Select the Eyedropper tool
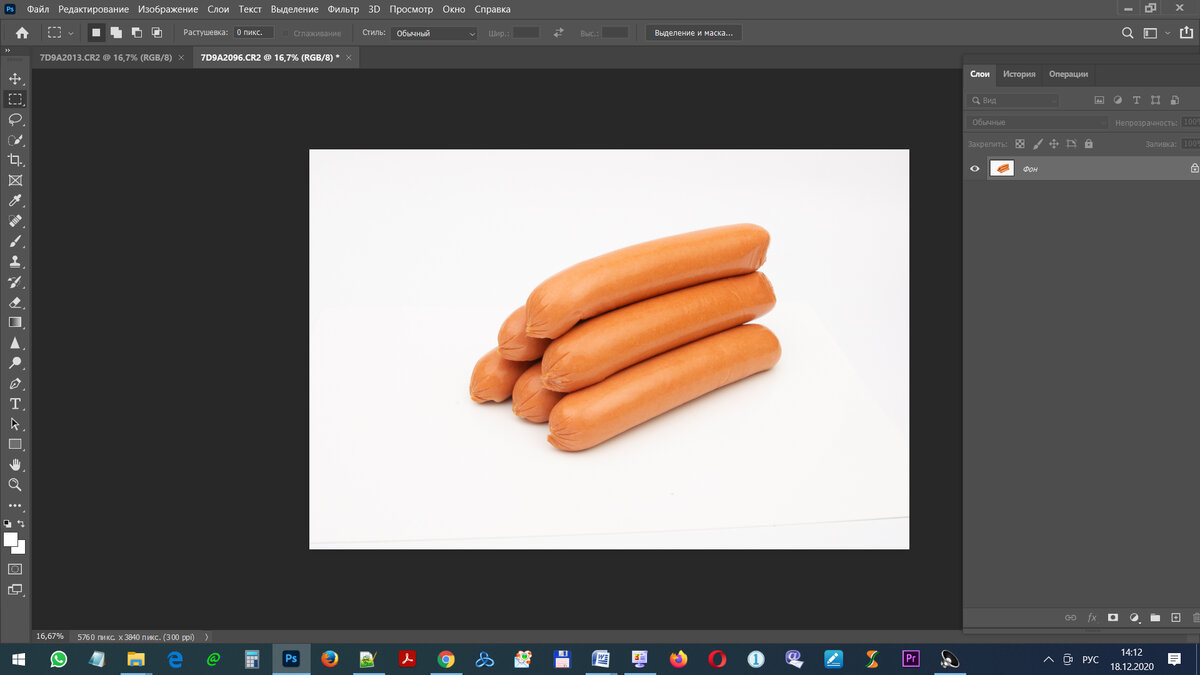The image size is (1200, 675). coord(15,201)
